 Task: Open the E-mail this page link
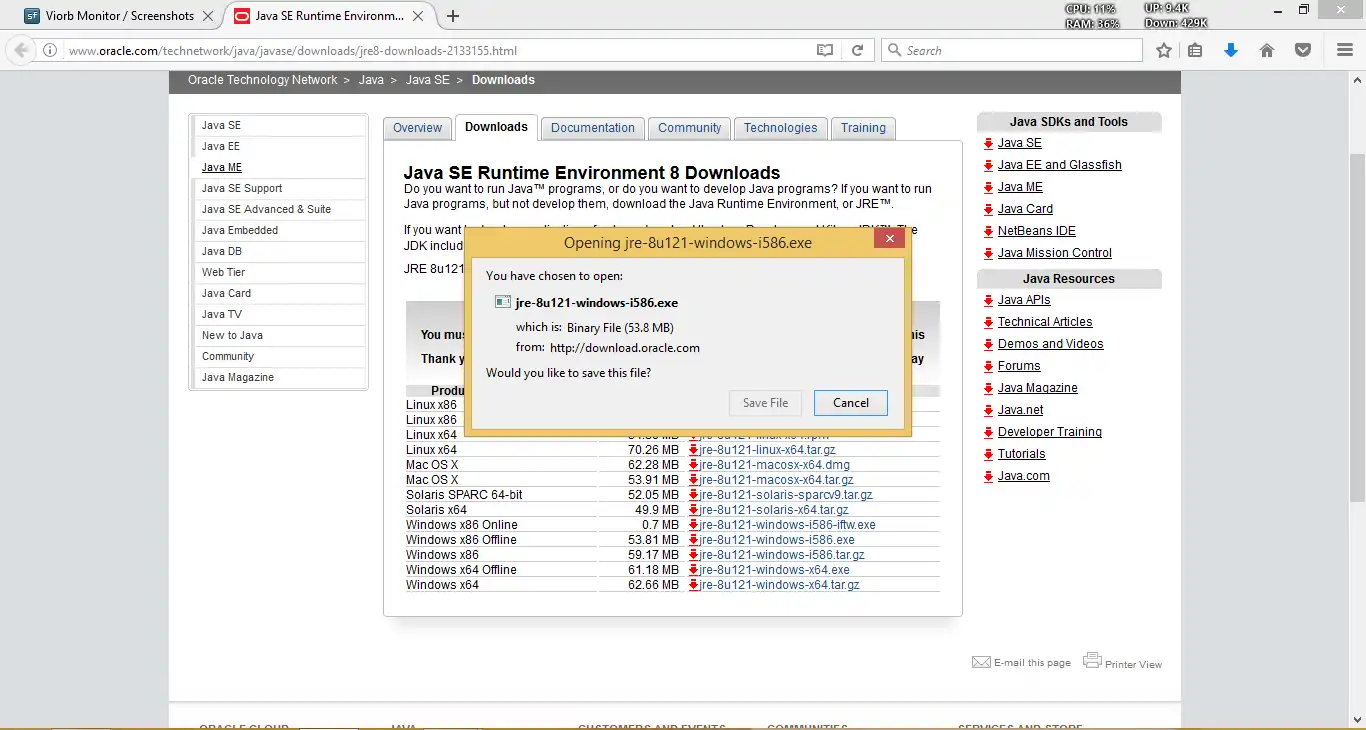tap(1032, 663)
